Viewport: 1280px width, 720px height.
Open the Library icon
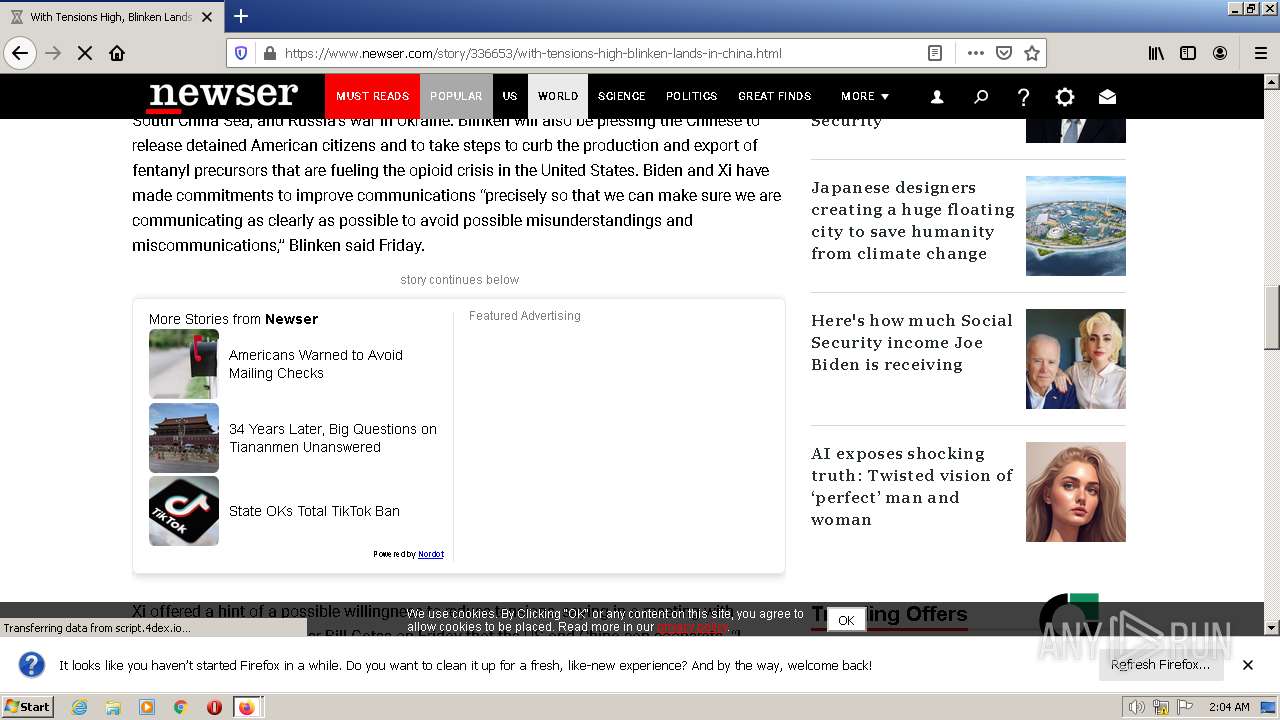(1156, 53)
